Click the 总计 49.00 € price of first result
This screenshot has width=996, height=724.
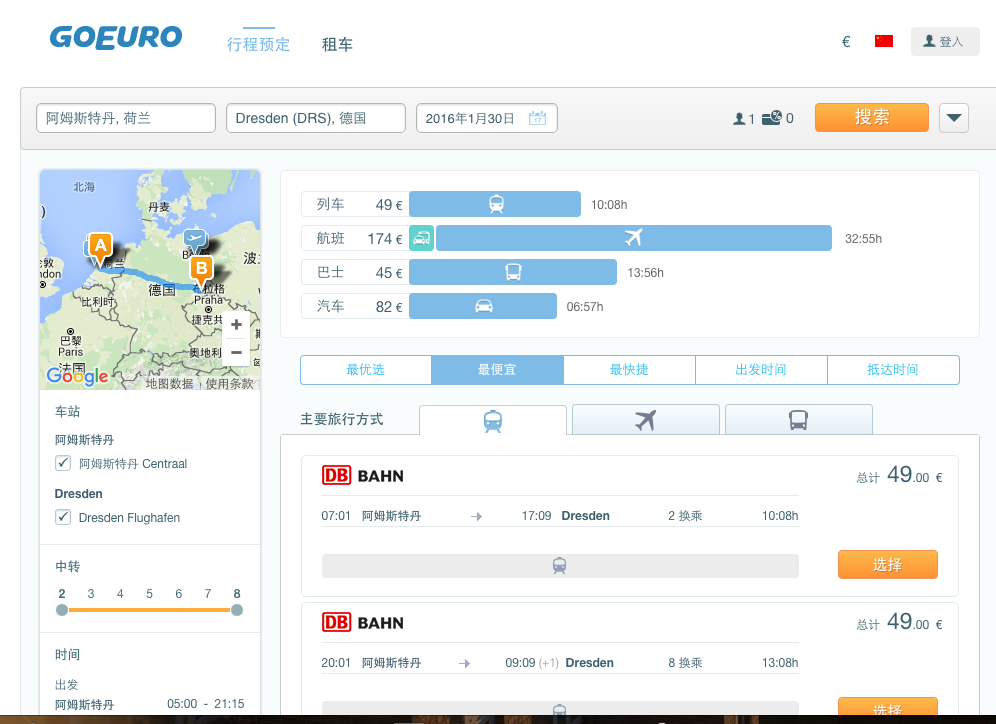click(899, 475)
